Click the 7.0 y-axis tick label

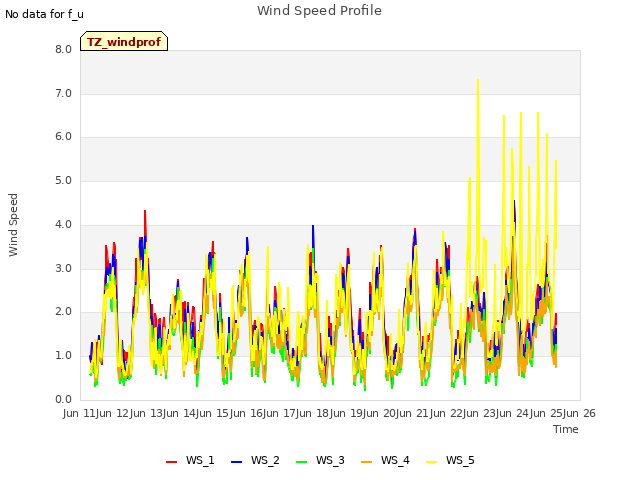63,93
